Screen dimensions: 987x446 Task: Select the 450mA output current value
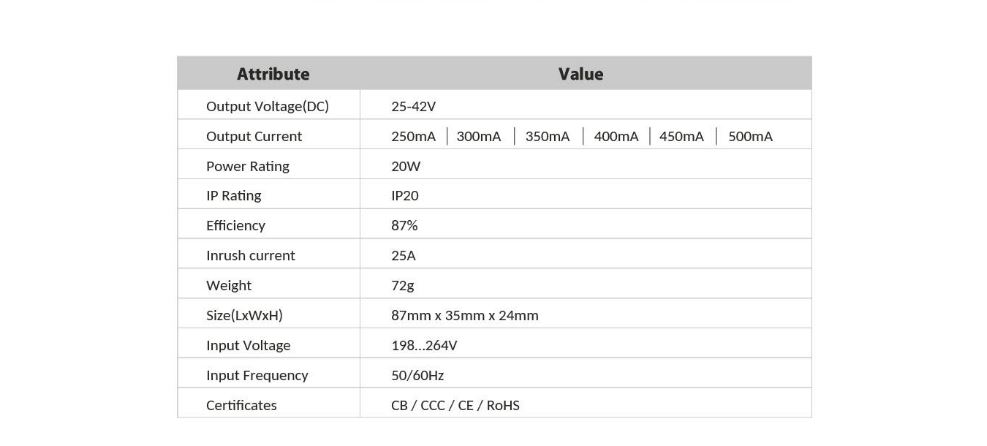(682, 137)
